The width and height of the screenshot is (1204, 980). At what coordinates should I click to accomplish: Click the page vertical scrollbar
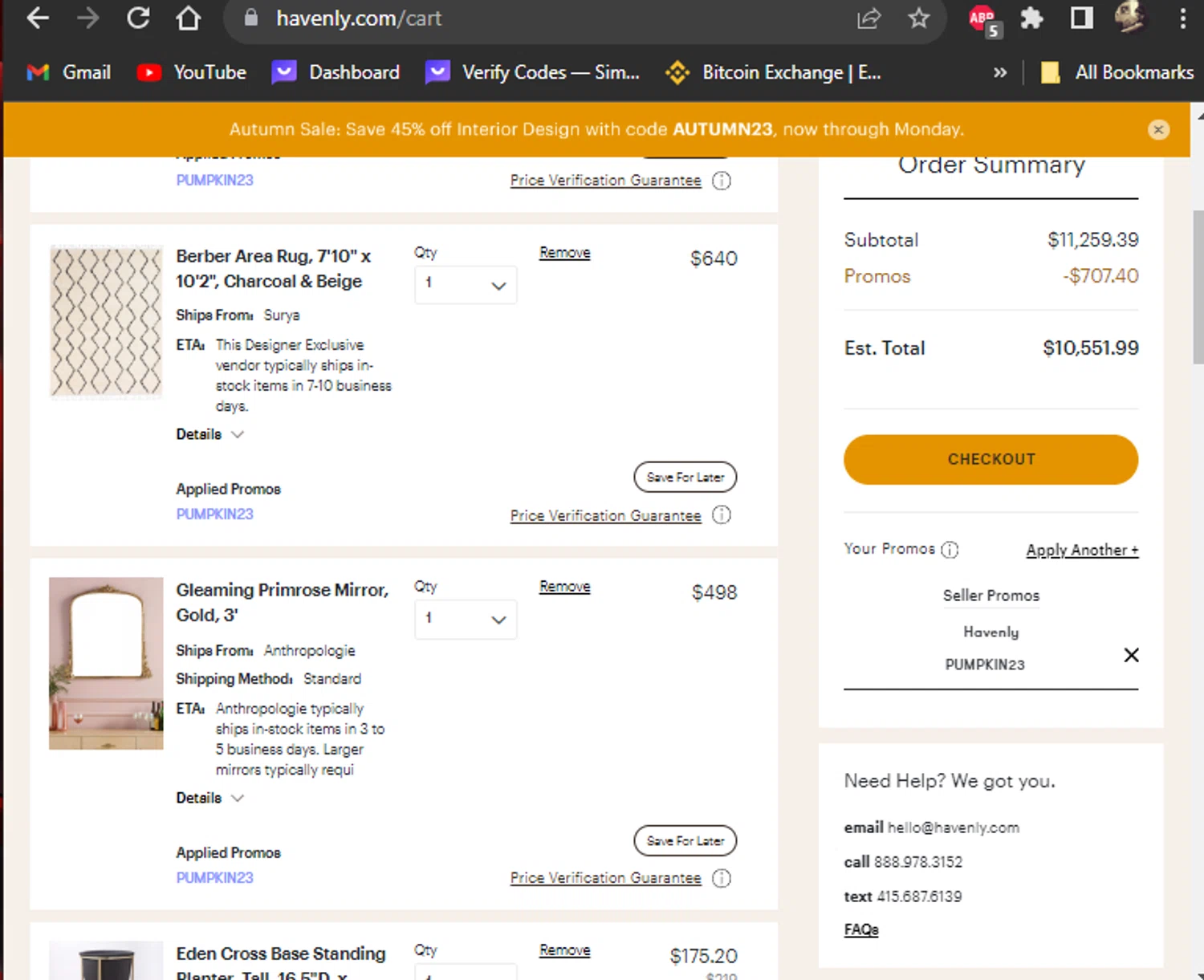[x=1198, y=287]
